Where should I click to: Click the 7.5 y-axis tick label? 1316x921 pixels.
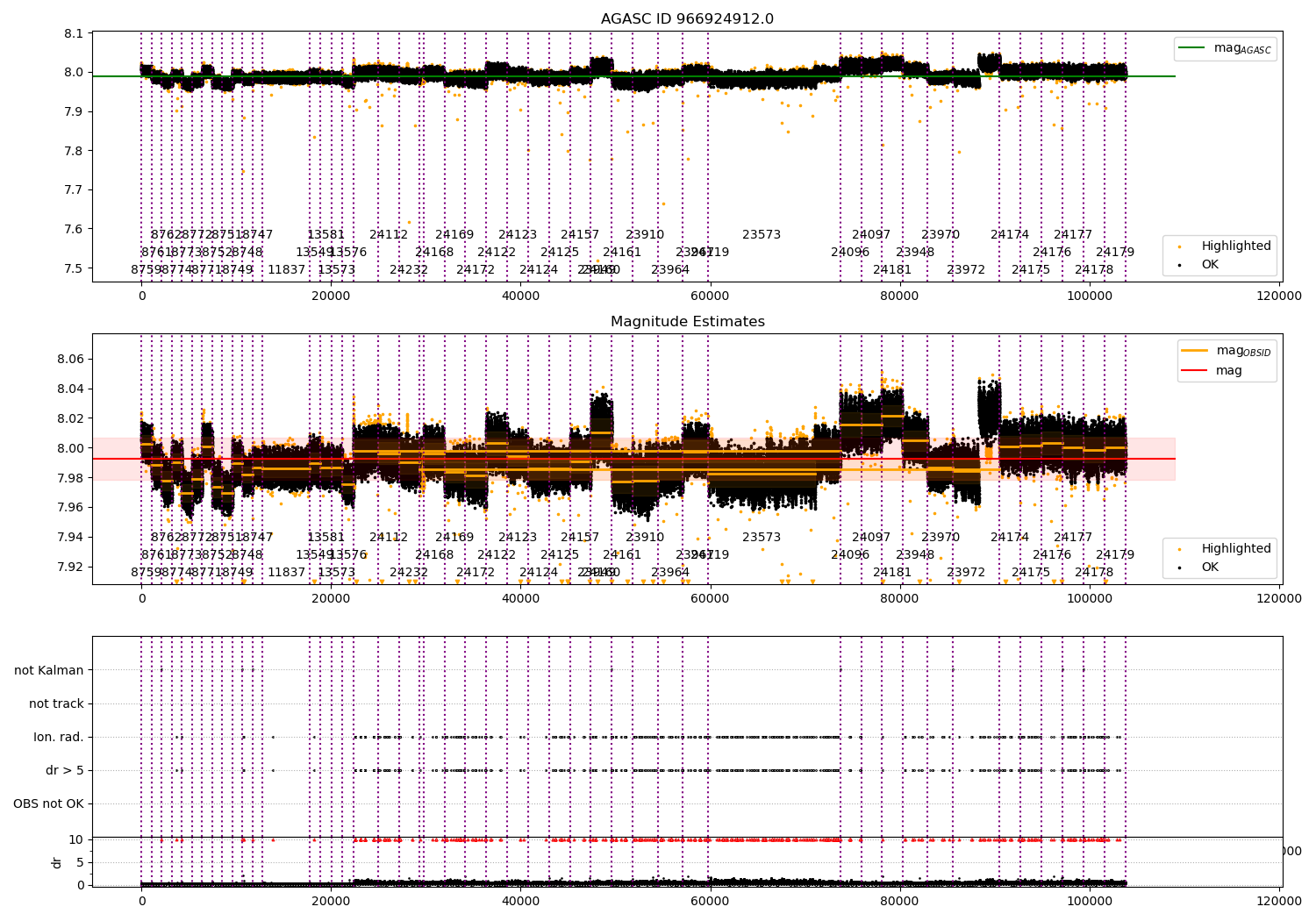(x=74, y=268)
